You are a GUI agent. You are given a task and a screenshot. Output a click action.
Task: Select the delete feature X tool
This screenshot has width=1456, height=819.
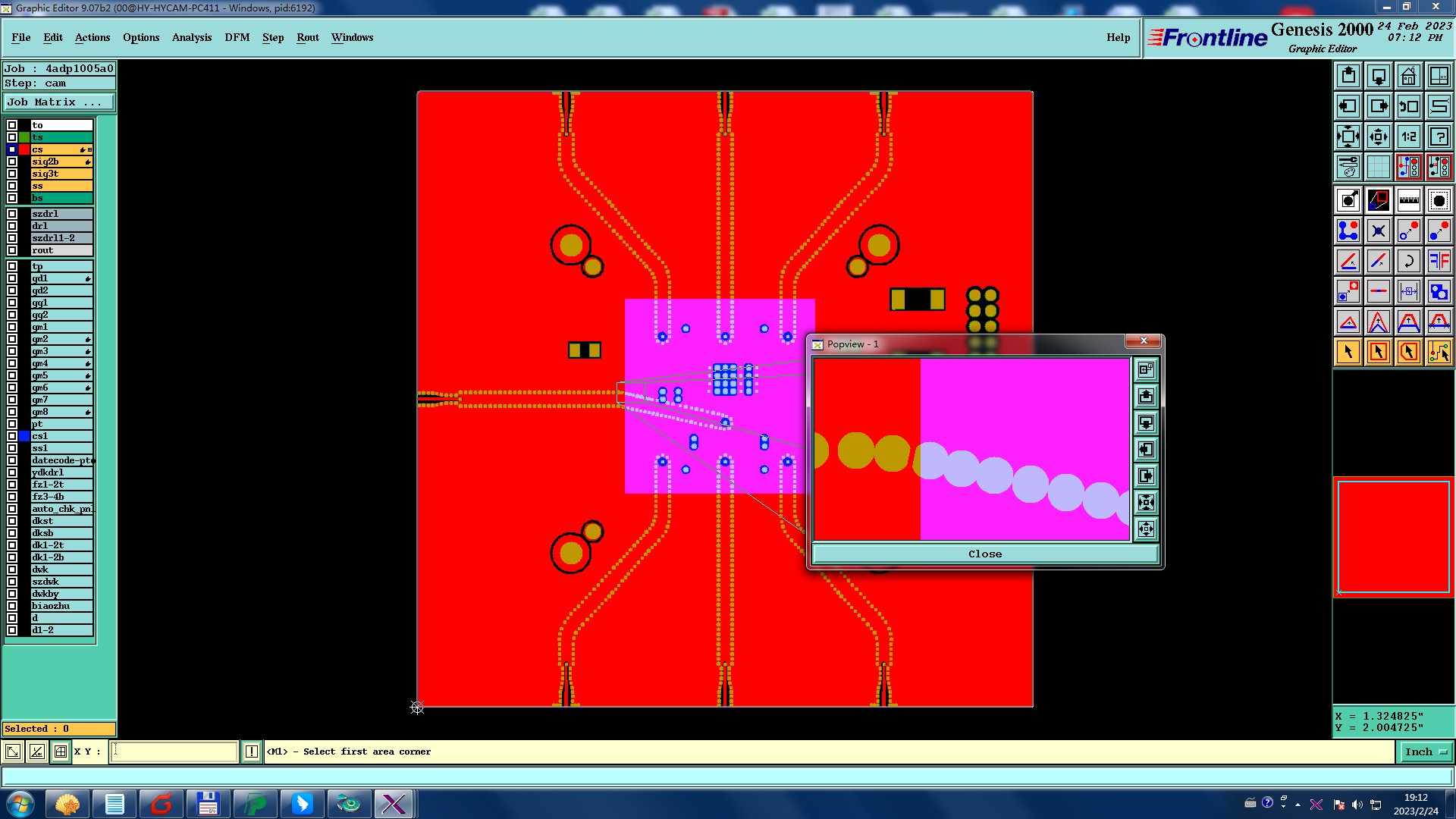pos(1378,231)
